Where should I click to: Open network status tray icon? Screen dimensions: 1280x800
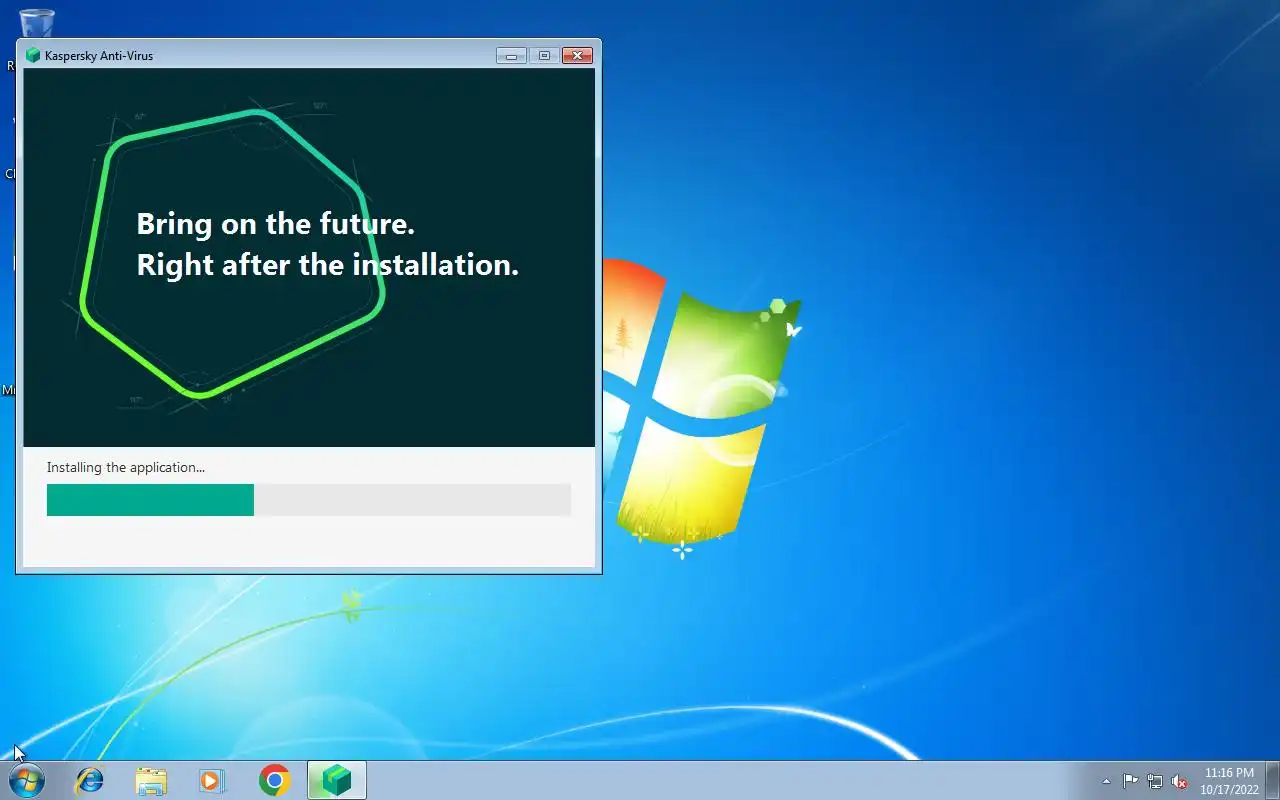click(1155, 781)
